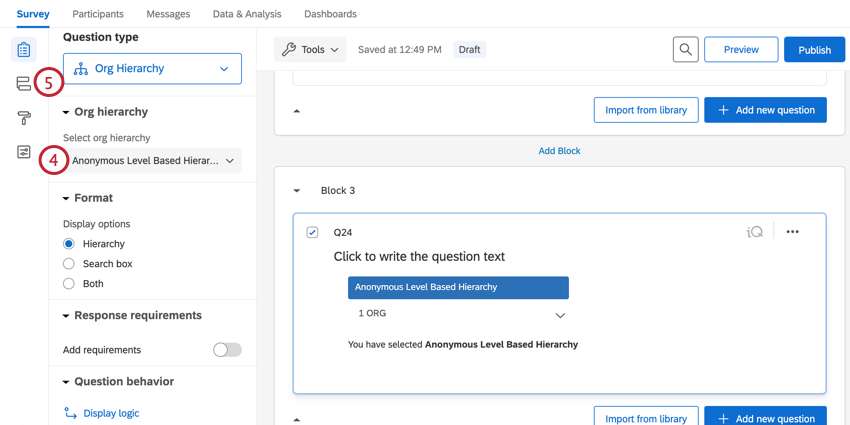850x425 pixels.
Task: Open the Select org hierarchy dropdown
Action: [x=152, y=161]
